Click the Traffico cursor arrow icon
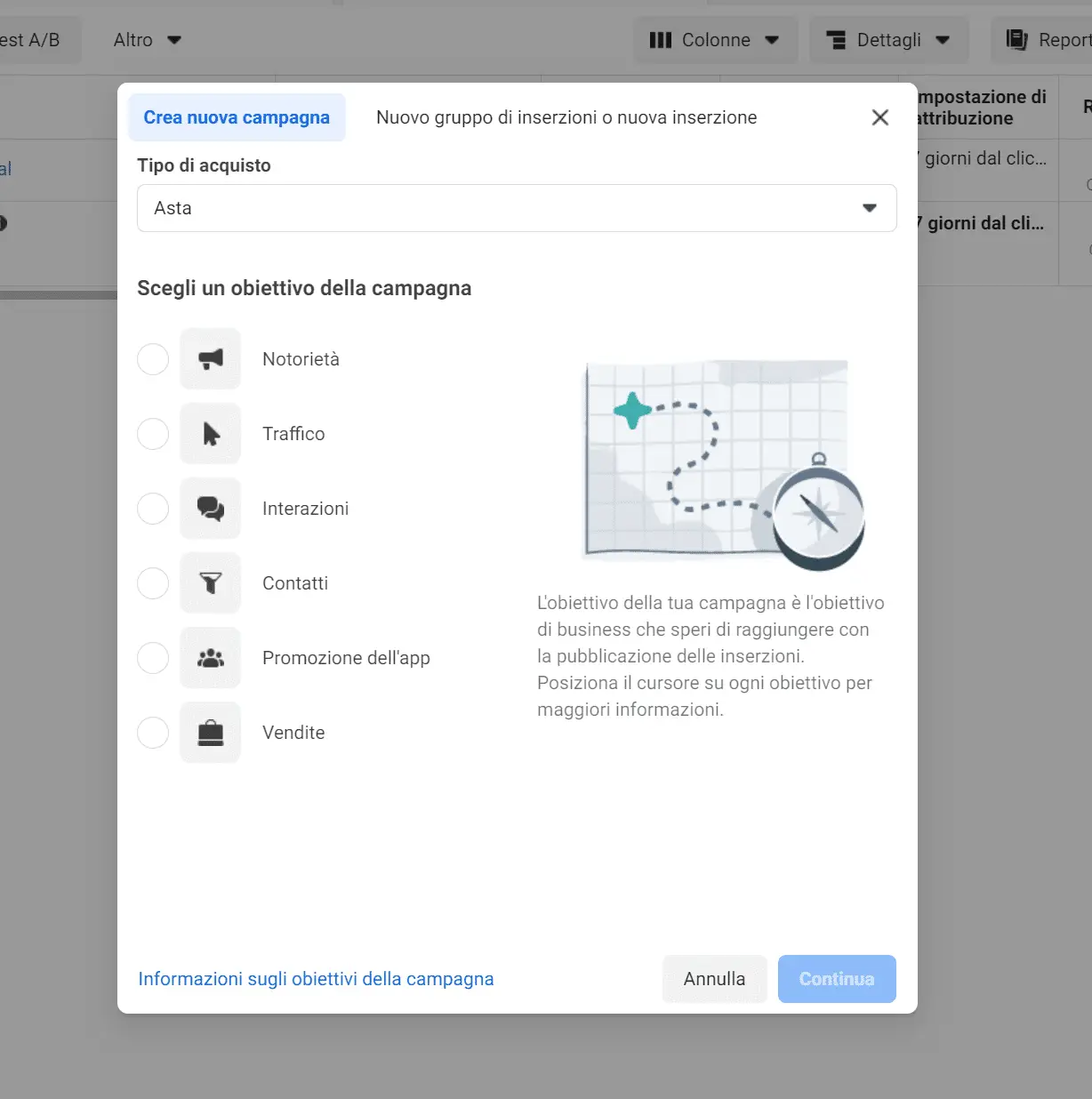This screenshot has height=1099, width=1092. [x=211, y=434]
